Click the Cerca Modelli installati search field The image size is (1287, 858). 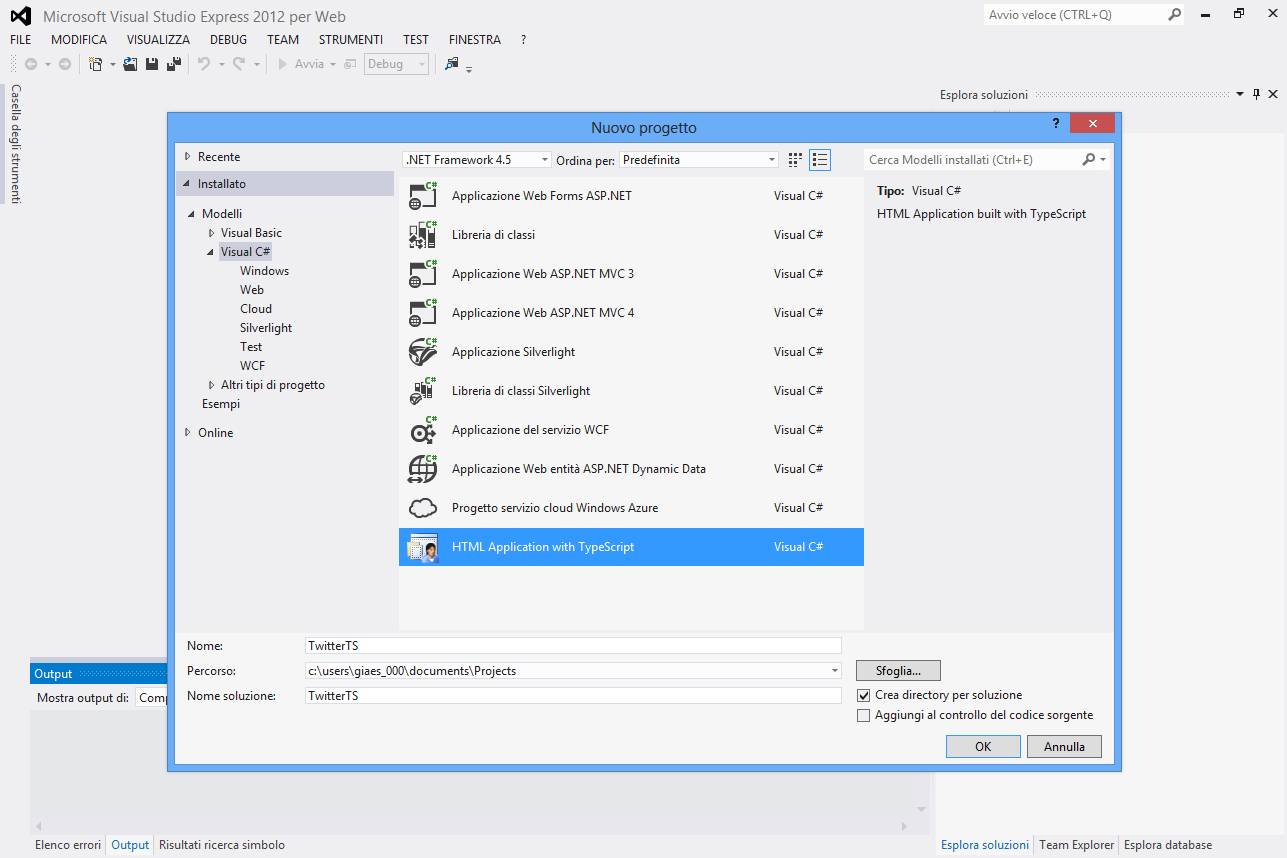(972, 159)
